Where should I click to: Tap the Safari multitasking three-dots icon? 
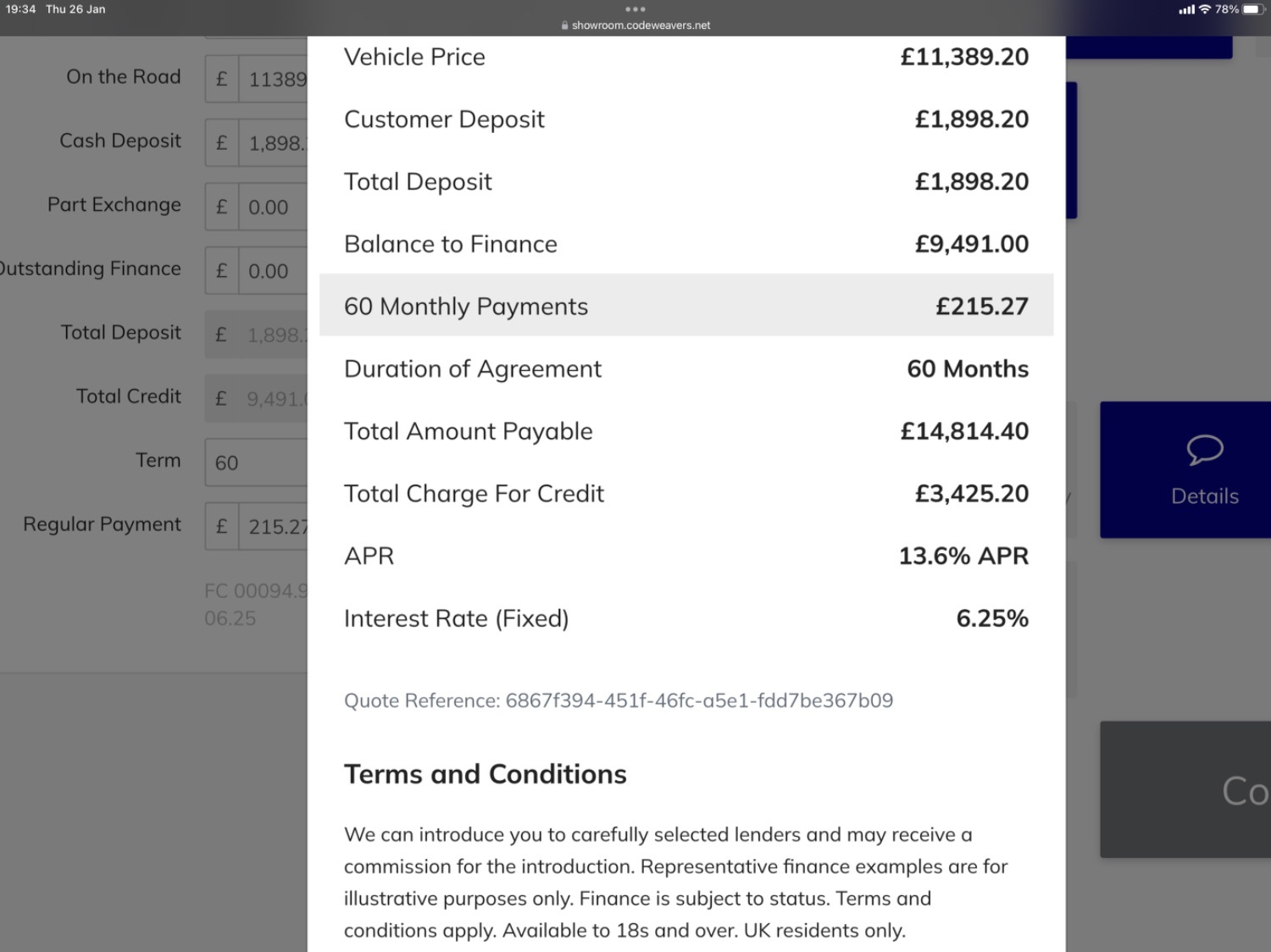click(635, 9)
